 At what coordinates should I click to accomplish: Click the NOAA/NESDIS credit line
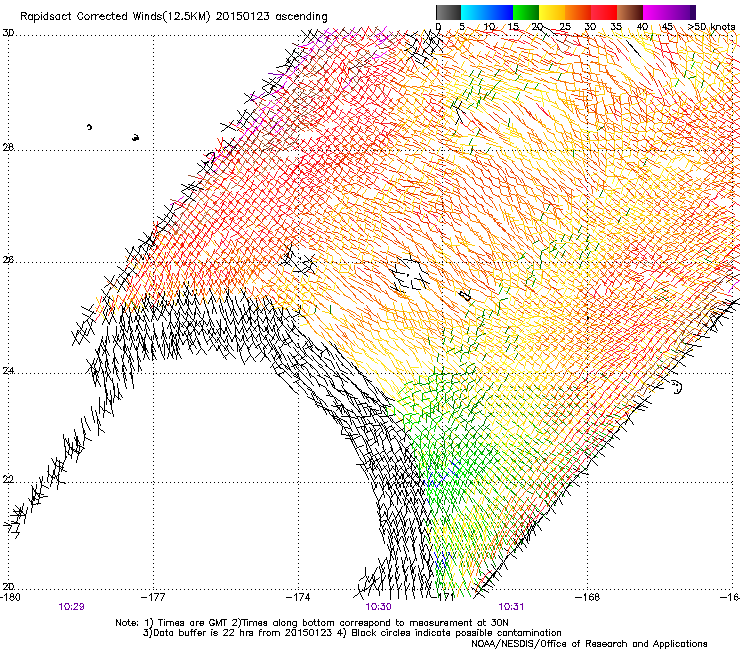589,644
